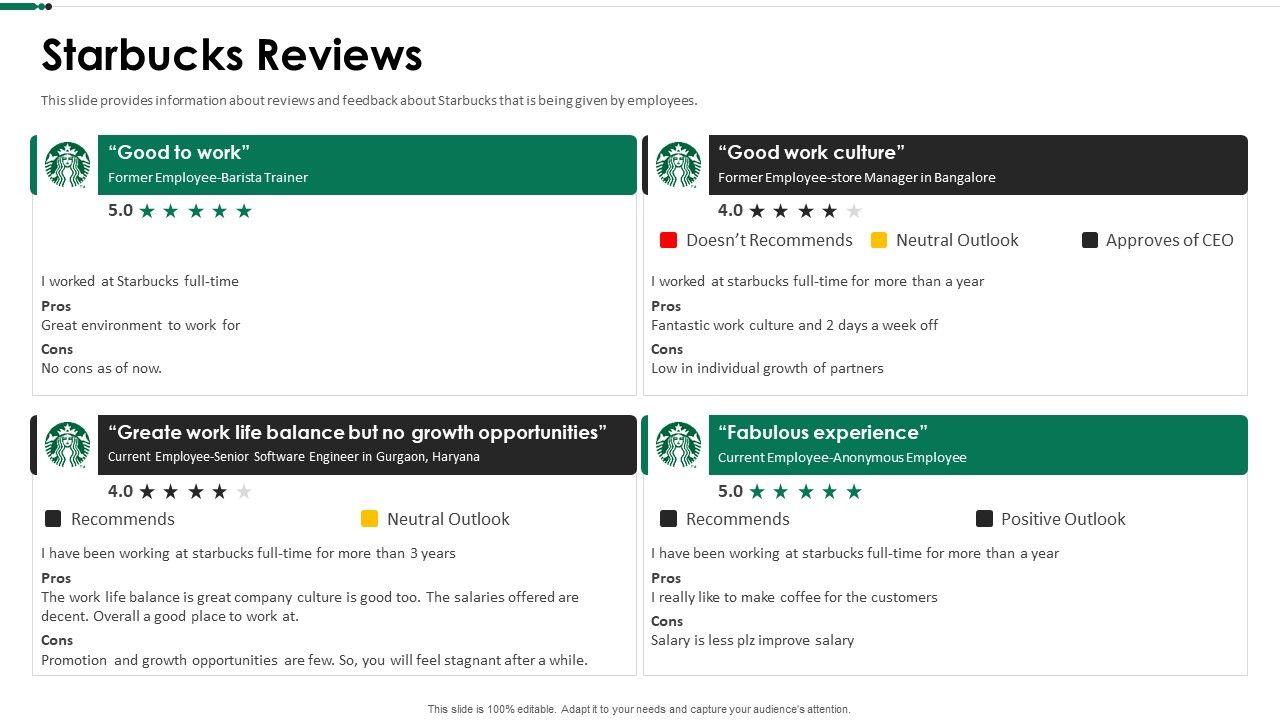
Task: Click the 4.0 rating in the Senior Software Engineer review
Action: point(120,491)
